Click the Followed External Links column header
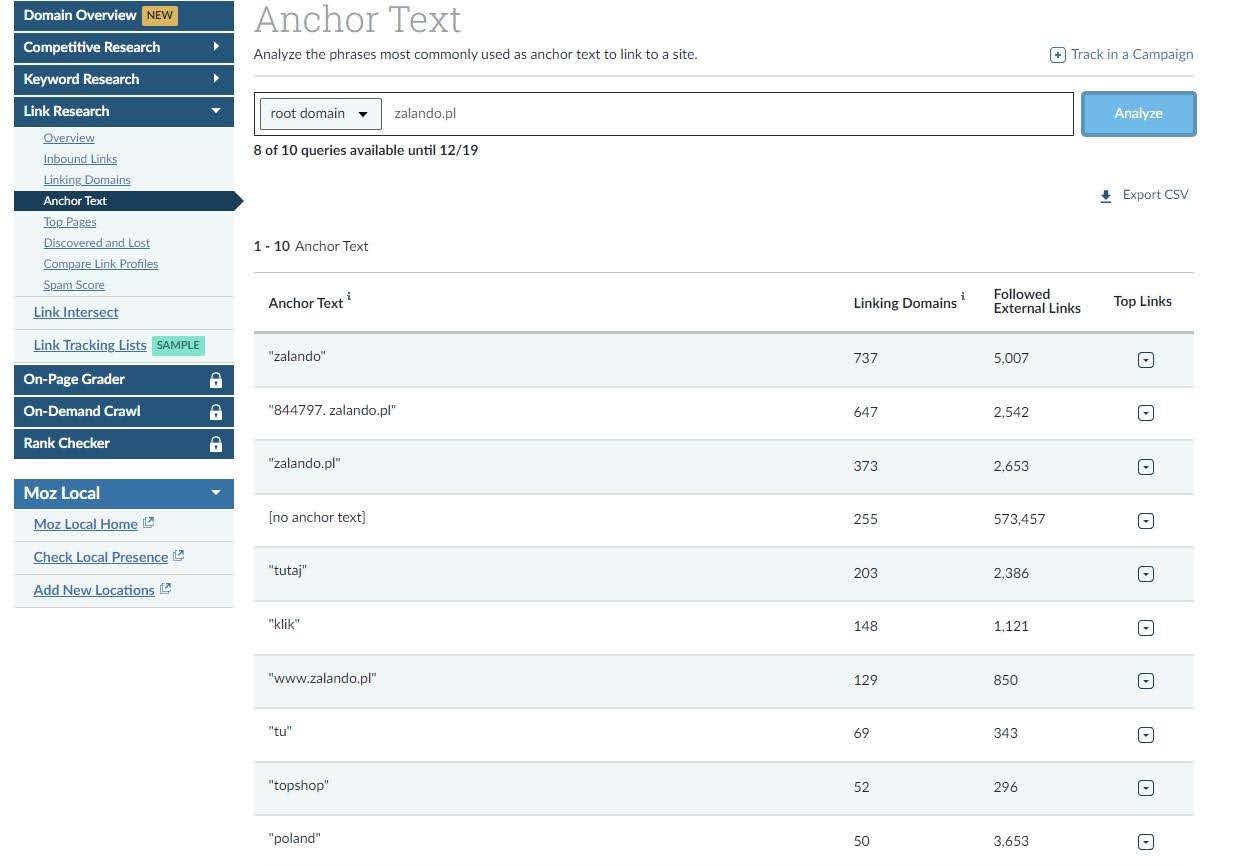 point(1037,301)
